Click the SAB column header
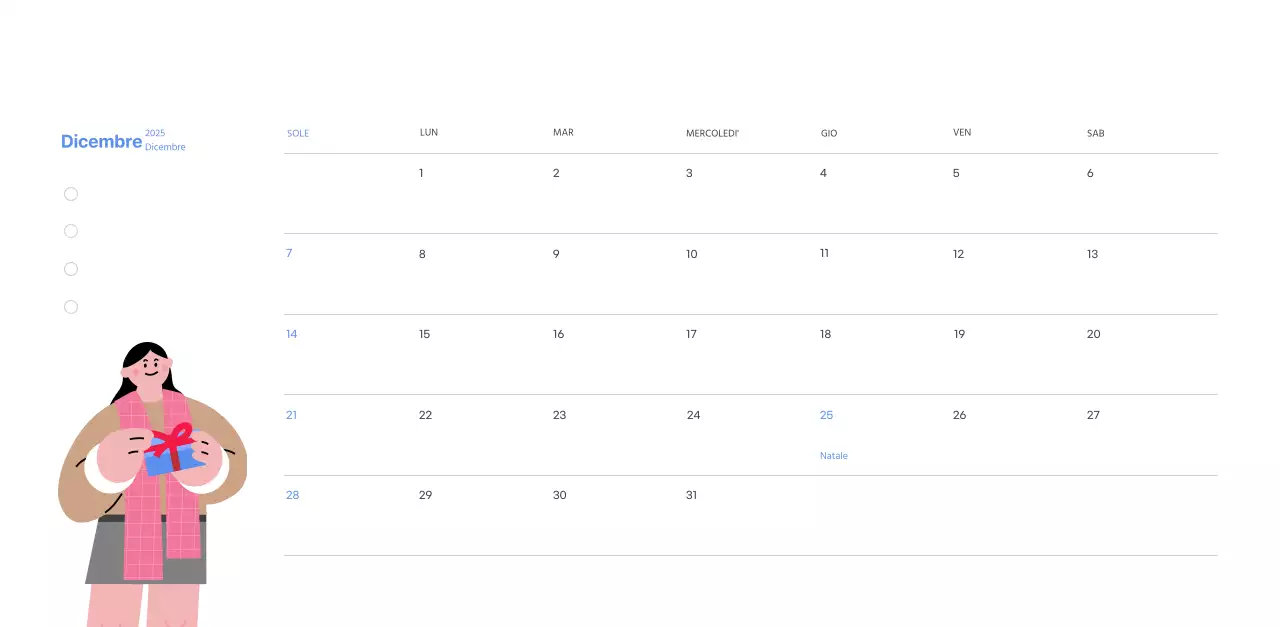This screenshot has width=1280, height=627. [1094, 133]
